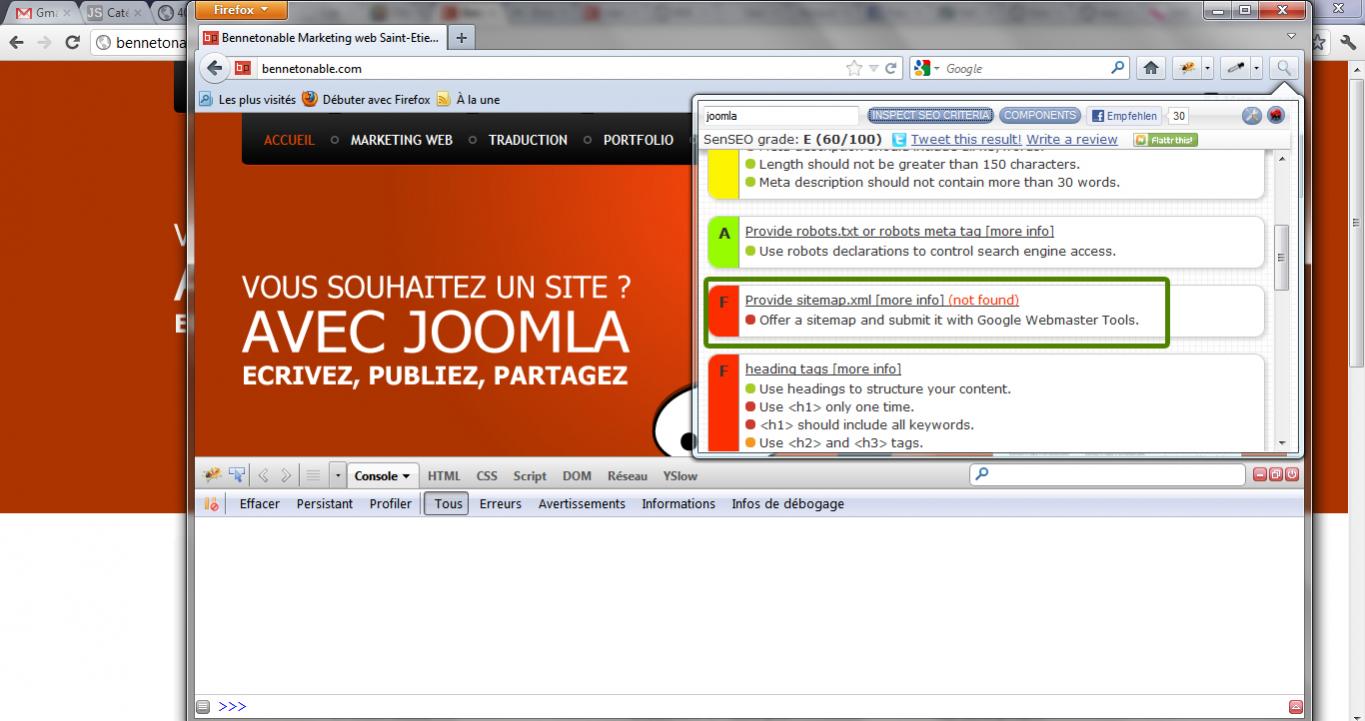The height and width of the screenshot is (721, 1365).
Task: Switch to the Script Firebug tab
Action: pos(530,476)
